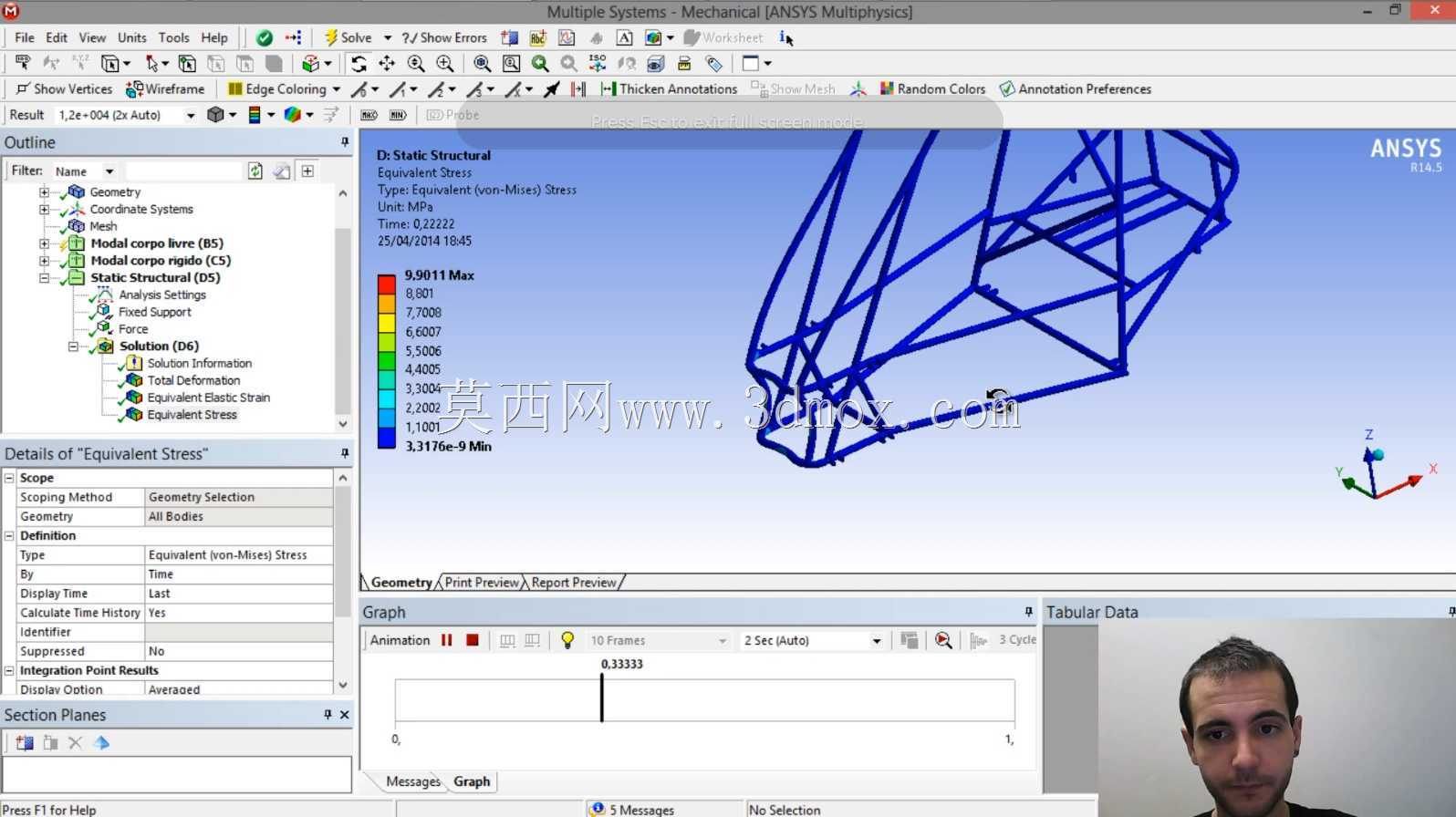The height and width of the screenshot is (817, 1456).
Task: Click the Rotate view tool icon
Action: tap(359, 64)
